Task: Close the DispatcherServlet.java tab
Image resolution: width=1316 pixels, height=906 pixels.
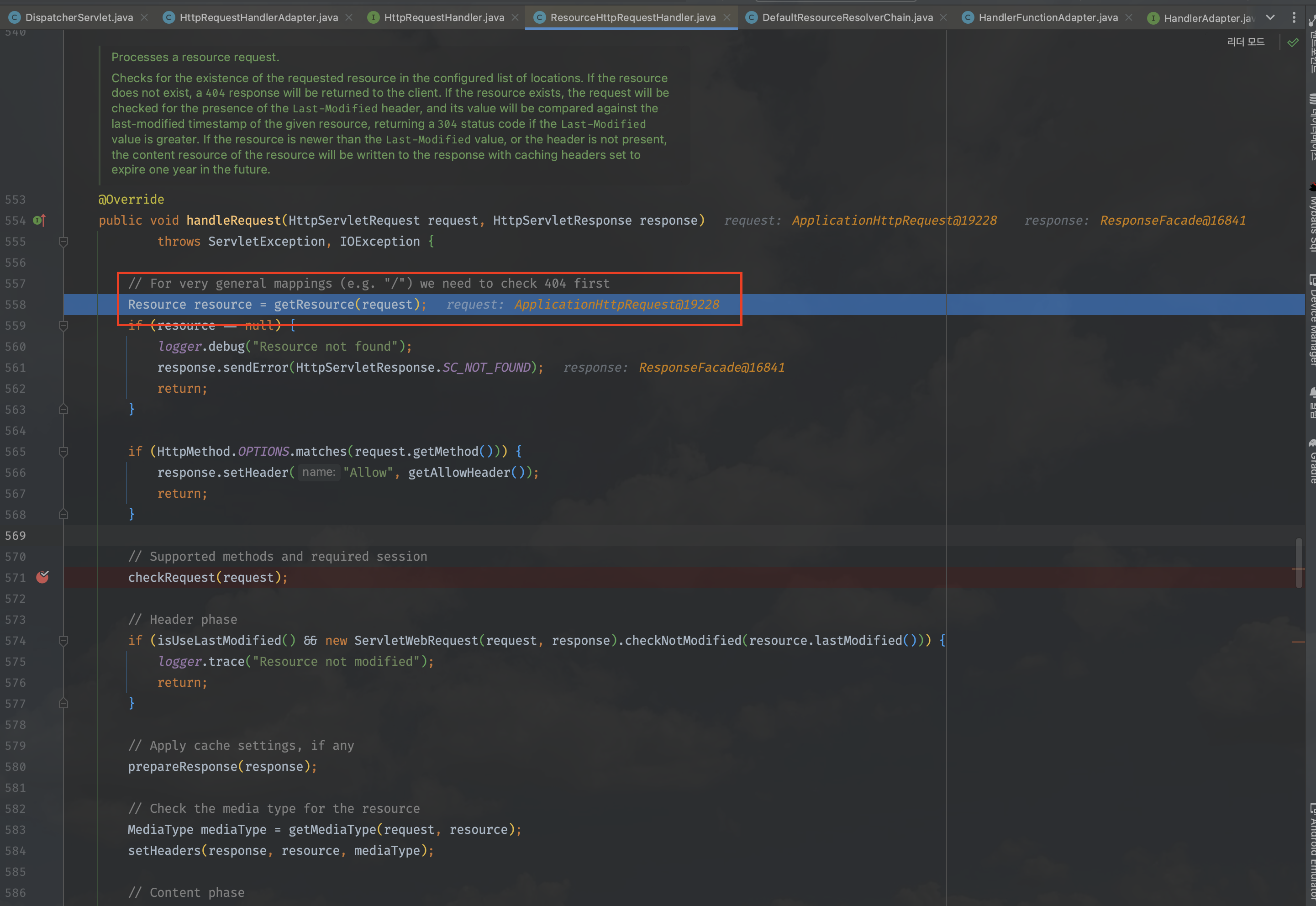Action: click(144, 18)
